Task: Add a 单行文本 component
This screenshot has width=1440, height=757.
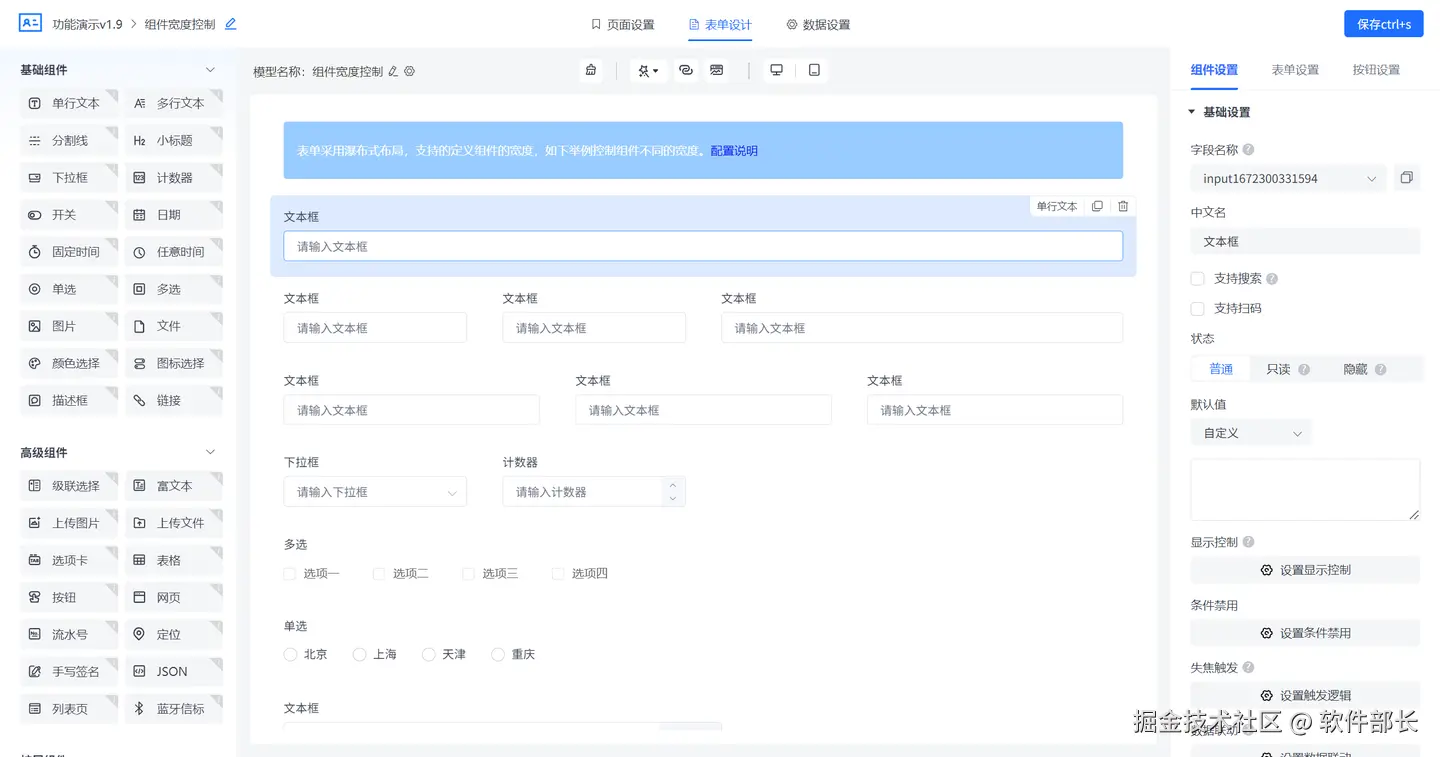Action: pos(68,103)
